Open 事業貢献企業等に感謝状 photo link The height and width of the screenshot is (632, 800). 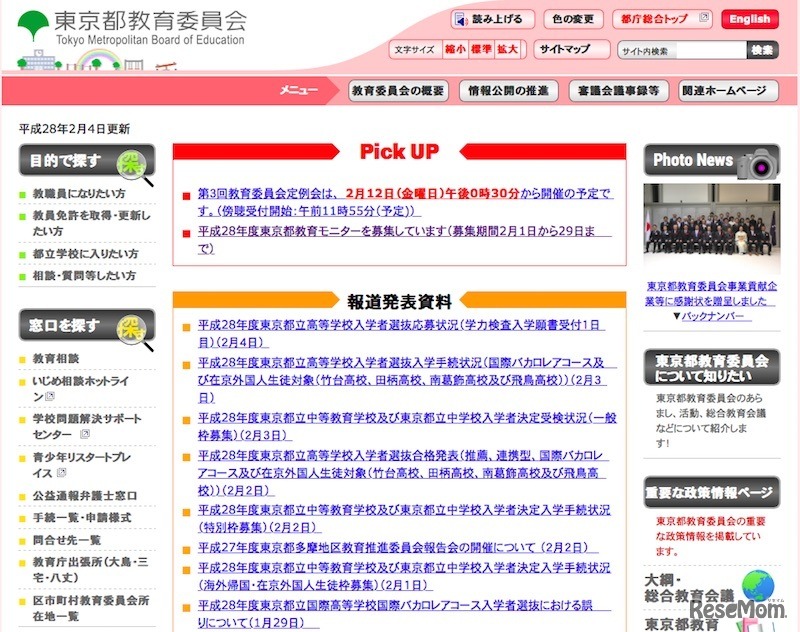tap(711, 293)
